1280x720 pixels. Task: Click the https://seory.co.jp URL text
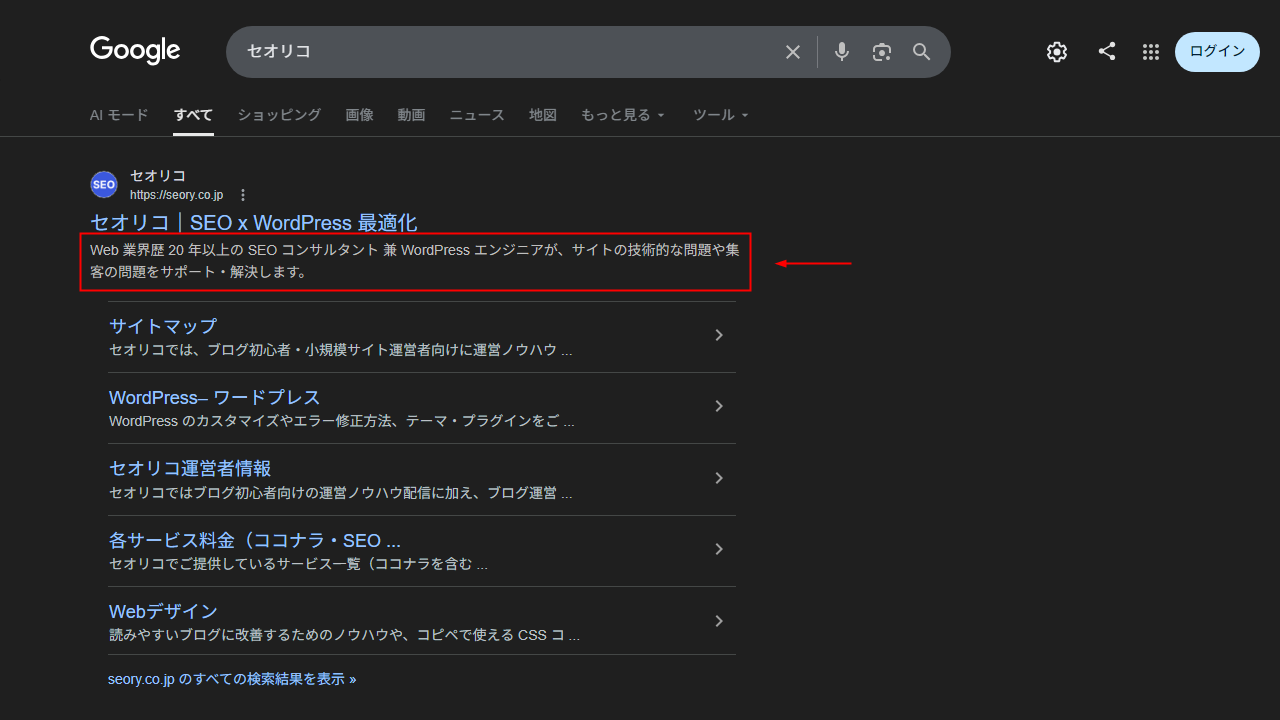click(176, 195)
